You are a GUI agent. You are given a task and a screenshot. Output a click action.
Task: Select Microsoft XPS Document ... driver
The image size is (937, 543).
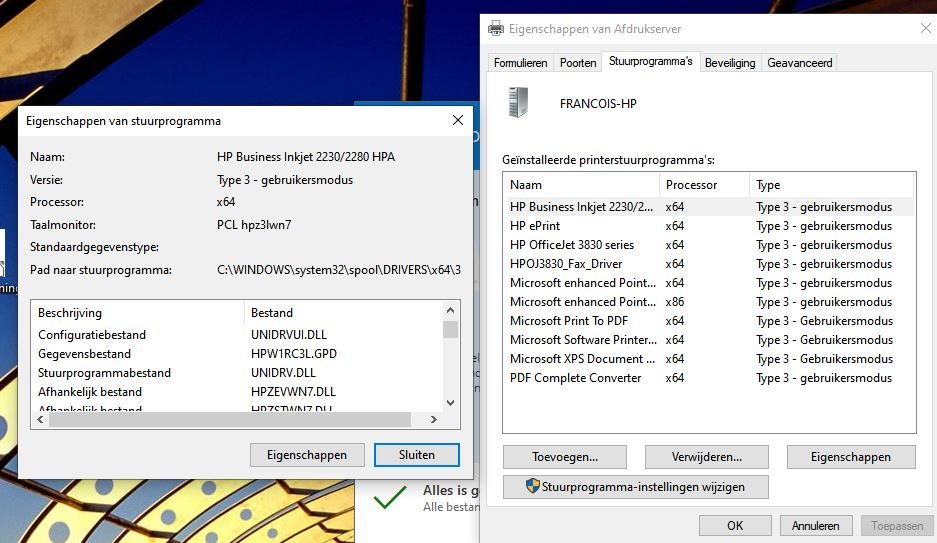coord(709,359)
